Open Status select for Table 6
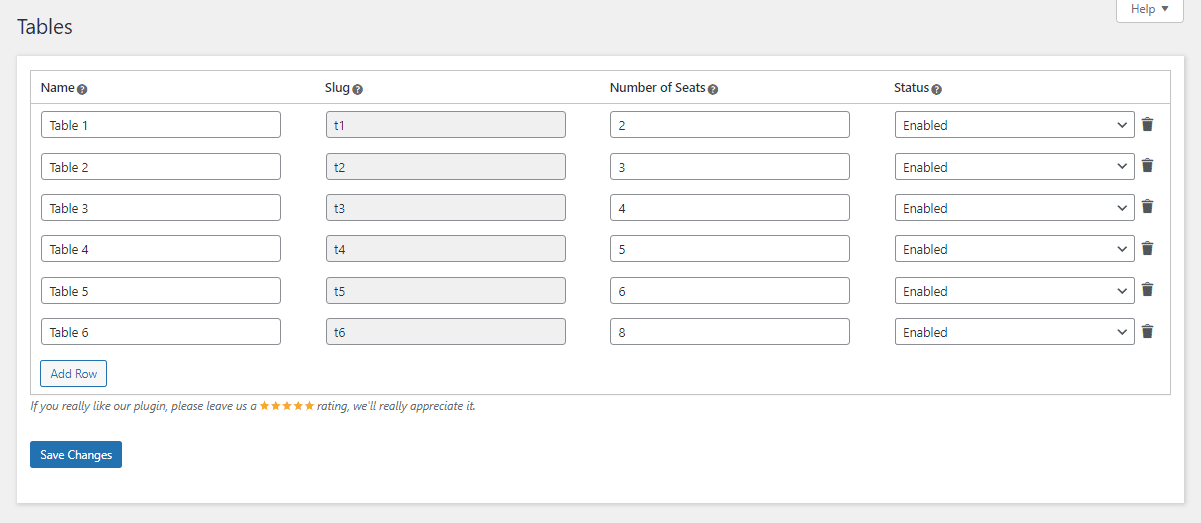 [1014, 332]
